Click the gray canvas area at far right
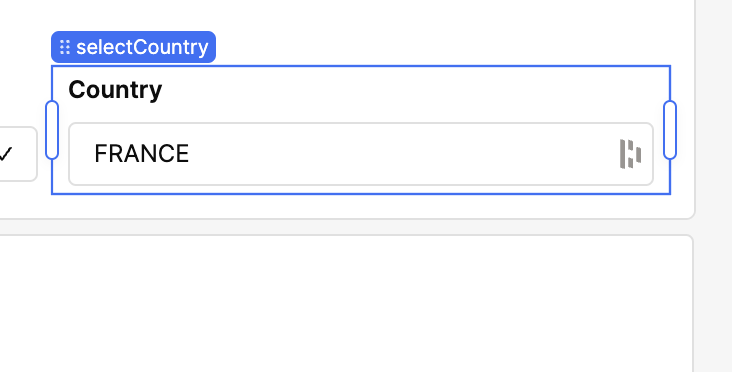 714,187
